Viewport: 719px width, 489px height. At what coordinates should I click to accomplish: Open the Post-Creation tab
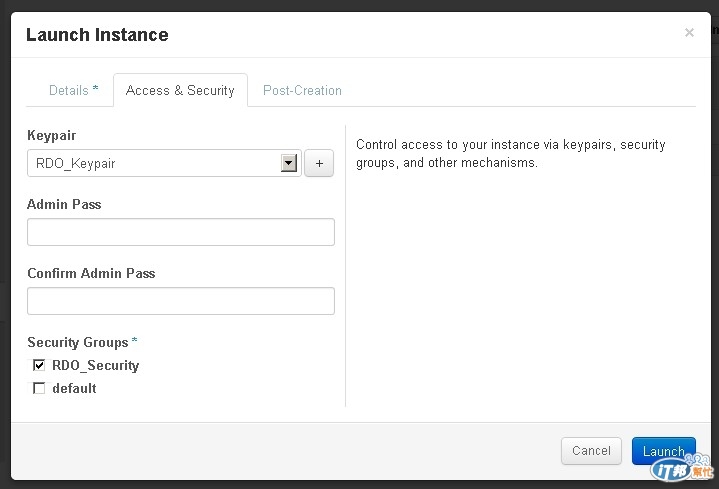point(302,90)
